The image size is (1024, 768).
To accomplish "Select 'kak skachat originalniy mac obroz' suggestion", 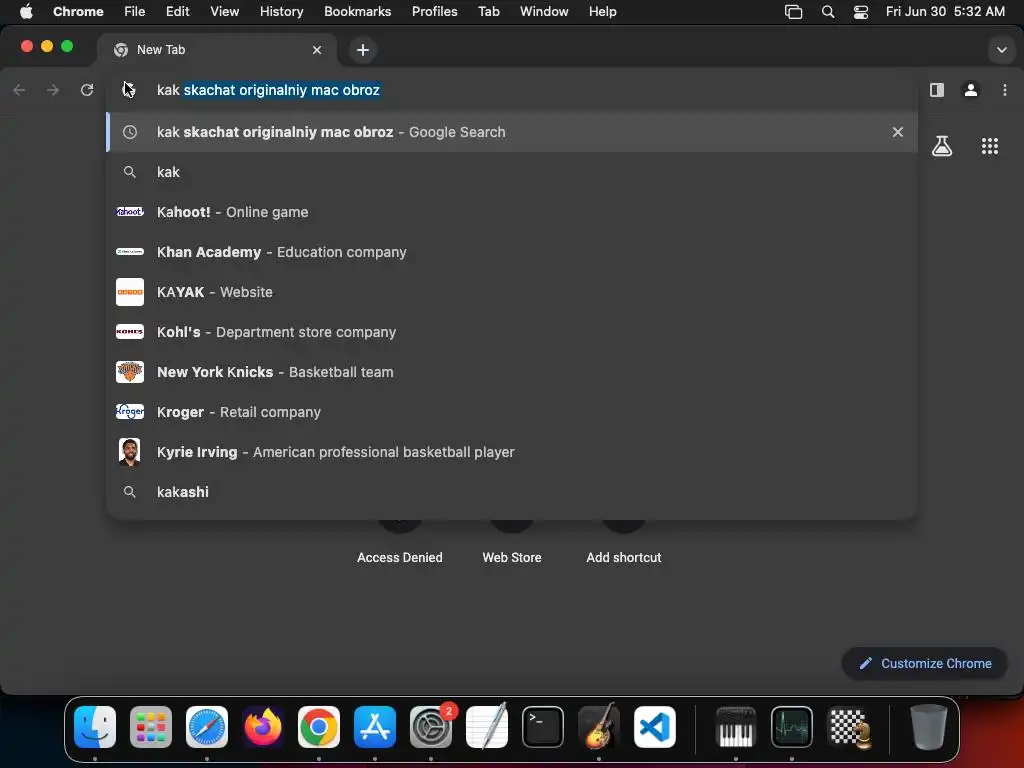I will [x=512, y=132].
